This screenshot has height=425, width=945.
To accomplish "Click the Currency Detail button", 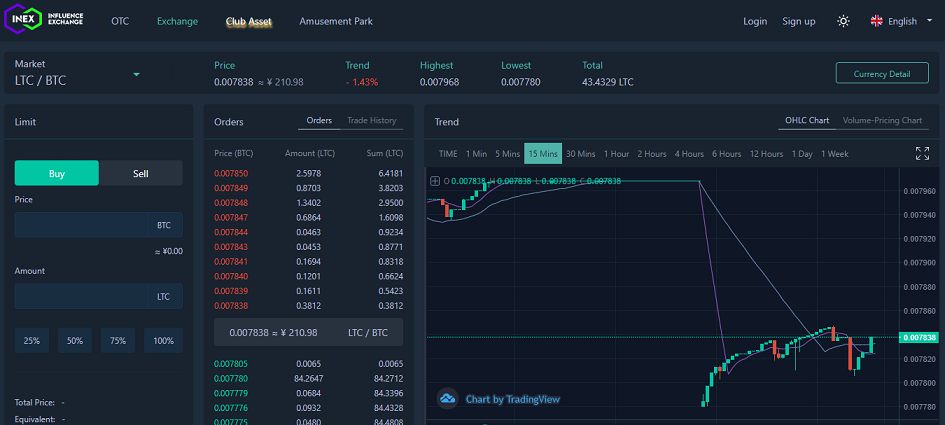I will click(882, 73).
